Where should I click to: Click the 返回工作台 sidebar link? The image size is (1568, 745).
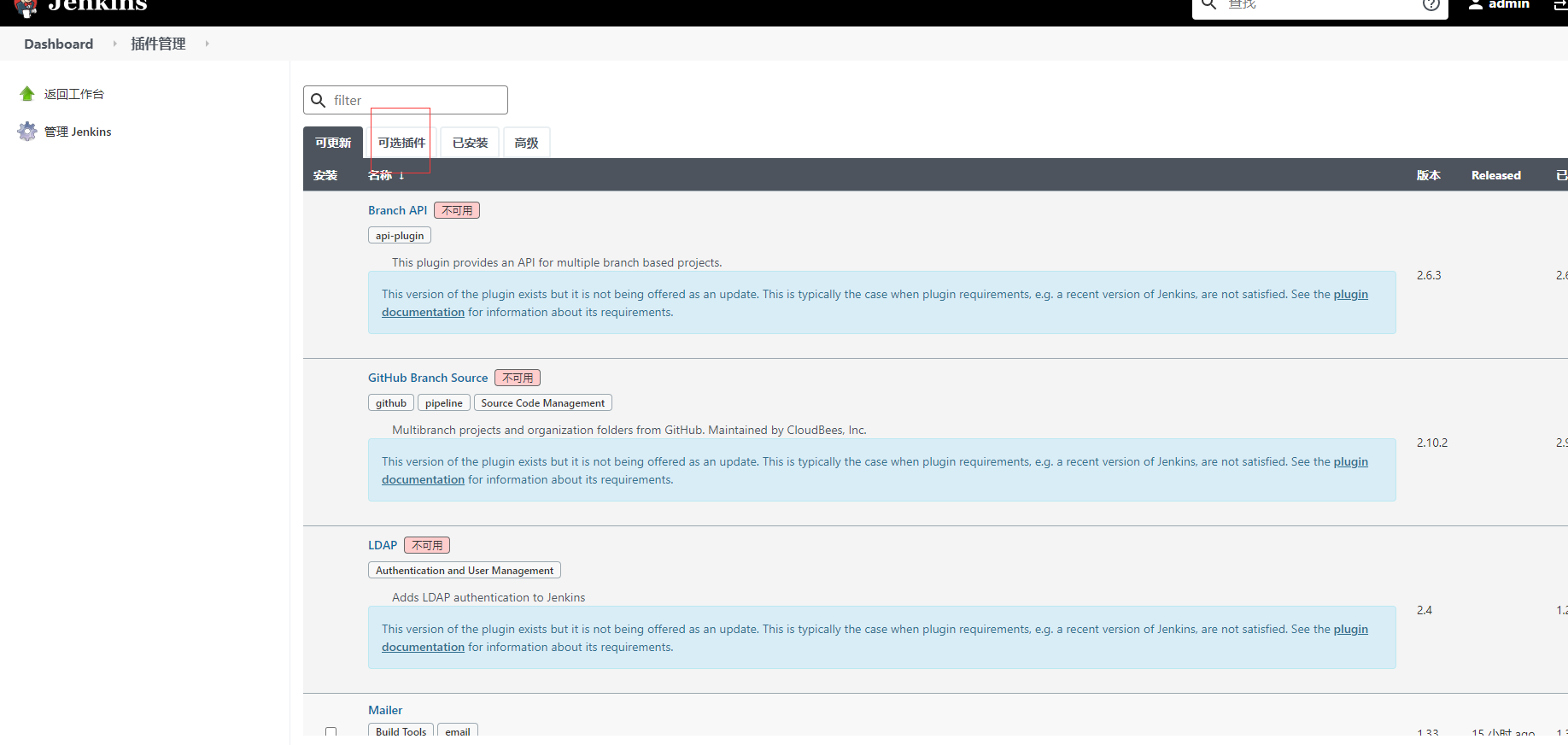74,94
